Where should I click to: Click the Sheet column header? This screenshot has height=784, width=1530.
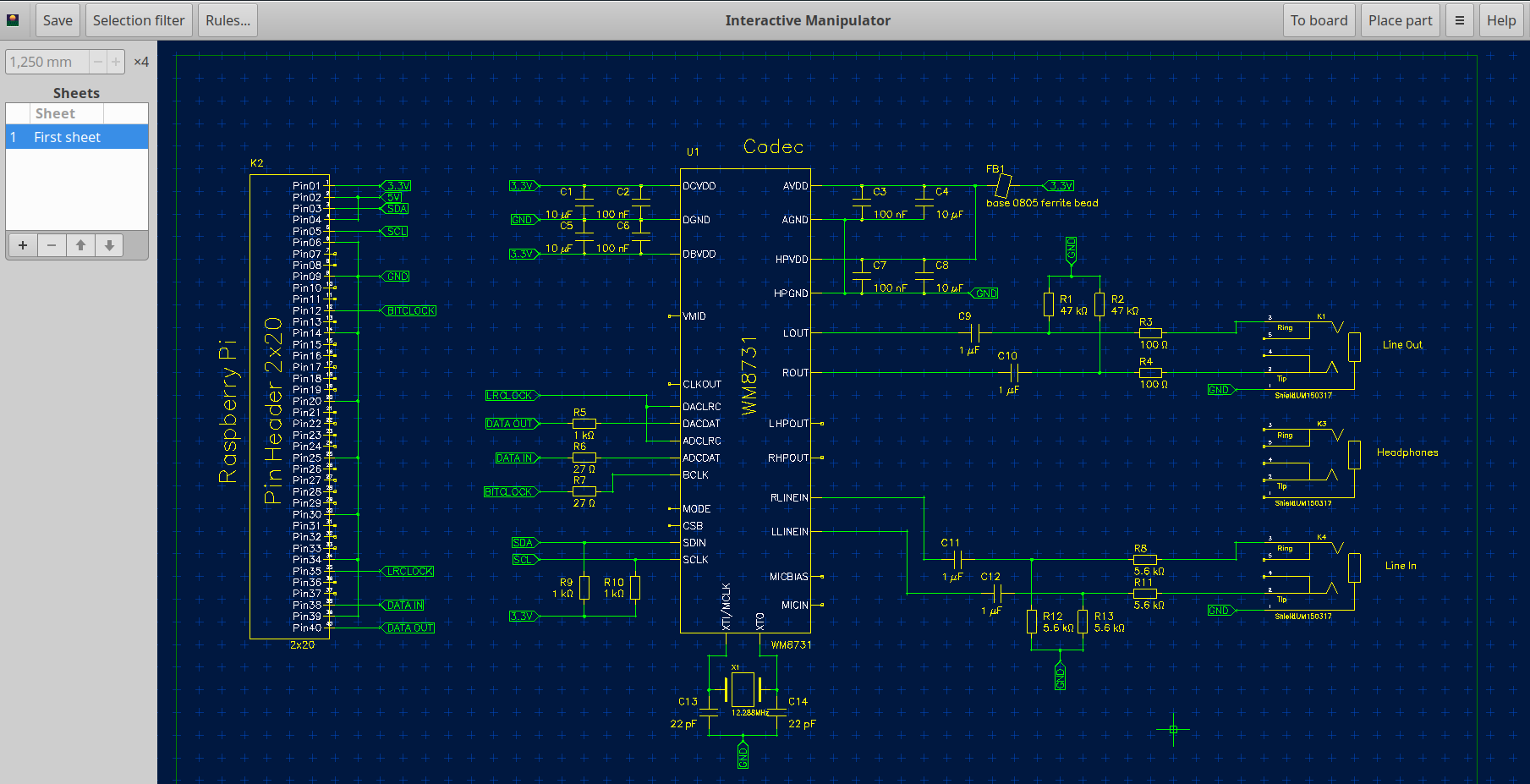click(x=67, y=113)
